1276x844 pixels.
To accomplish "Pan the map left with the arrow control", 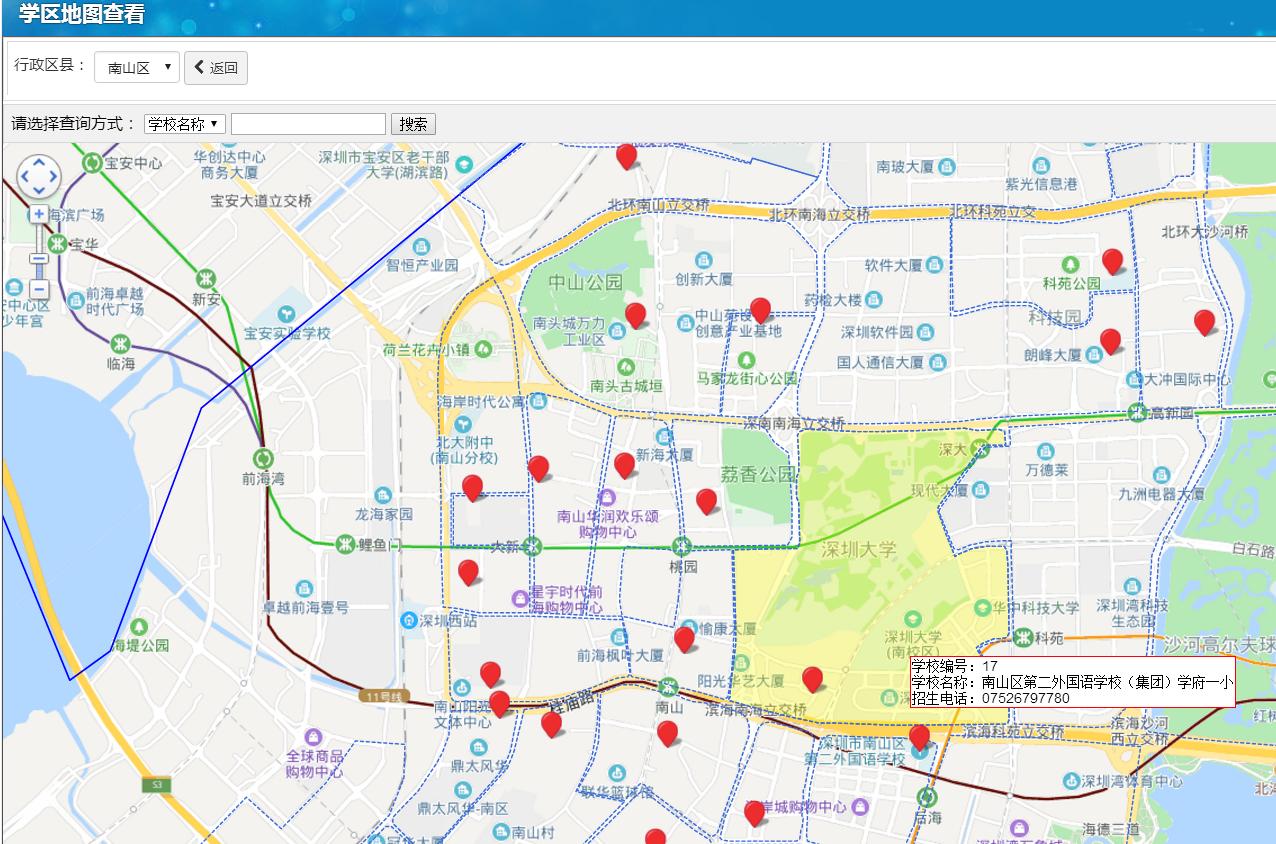I will click(x=24, y=177).
